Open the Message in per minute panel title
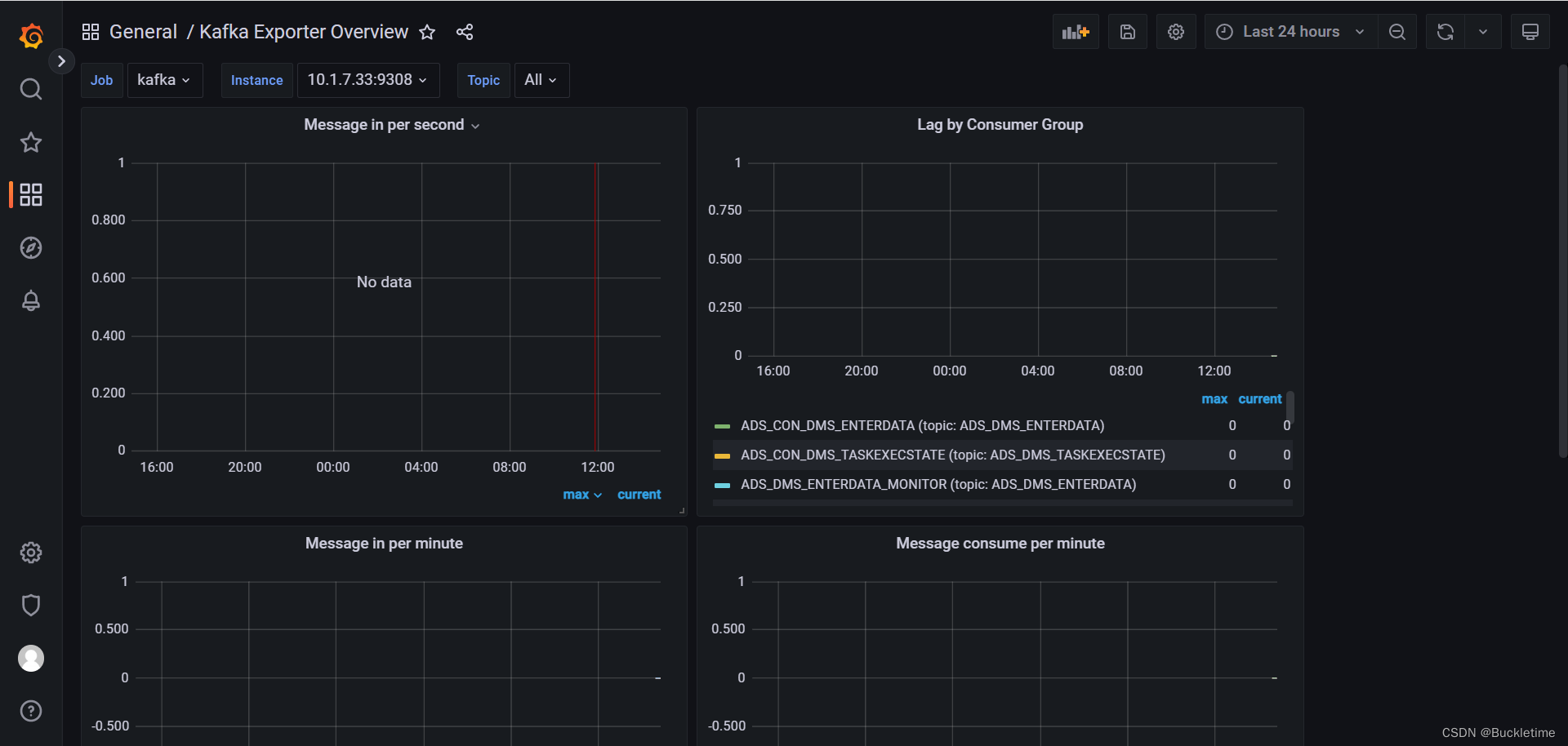Screen dimensions: 1568x746 (384, 544)
